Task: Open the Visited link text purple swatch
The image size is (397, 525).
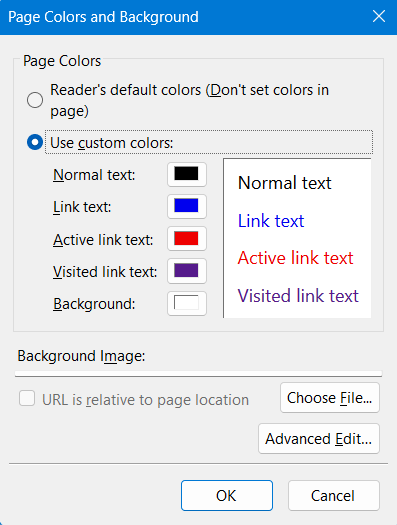Action: coord(187,271)
